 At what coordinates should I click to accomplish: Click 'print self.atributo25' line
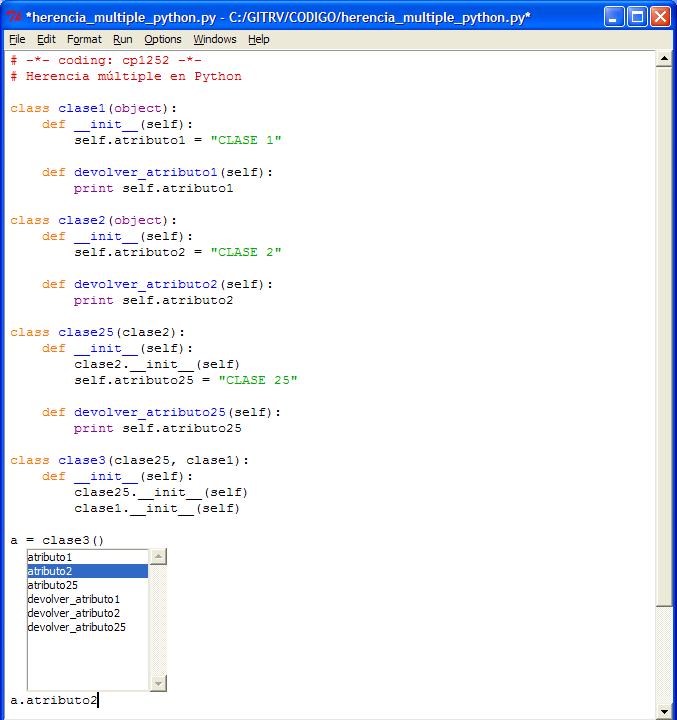(x=158, y=428)
